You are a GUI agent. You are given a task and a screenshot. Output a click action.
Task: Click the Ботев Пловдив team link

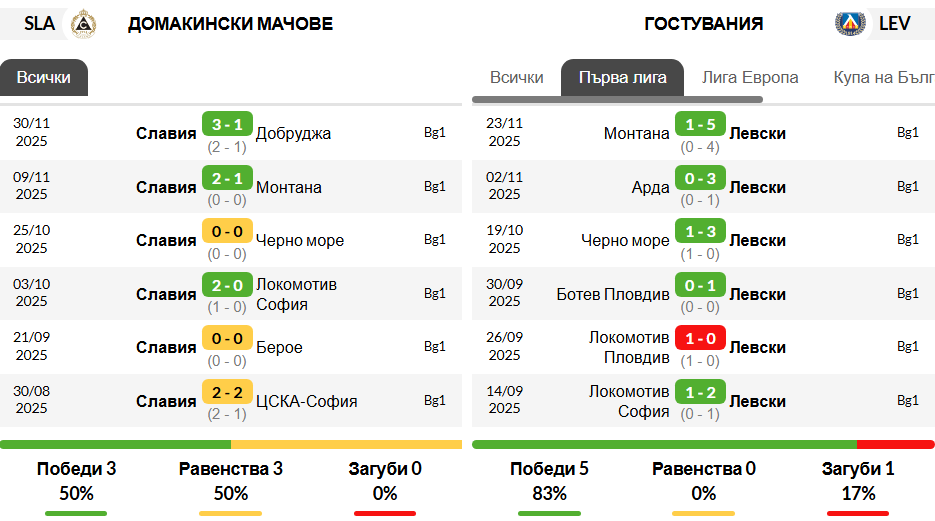pos(613,294)
